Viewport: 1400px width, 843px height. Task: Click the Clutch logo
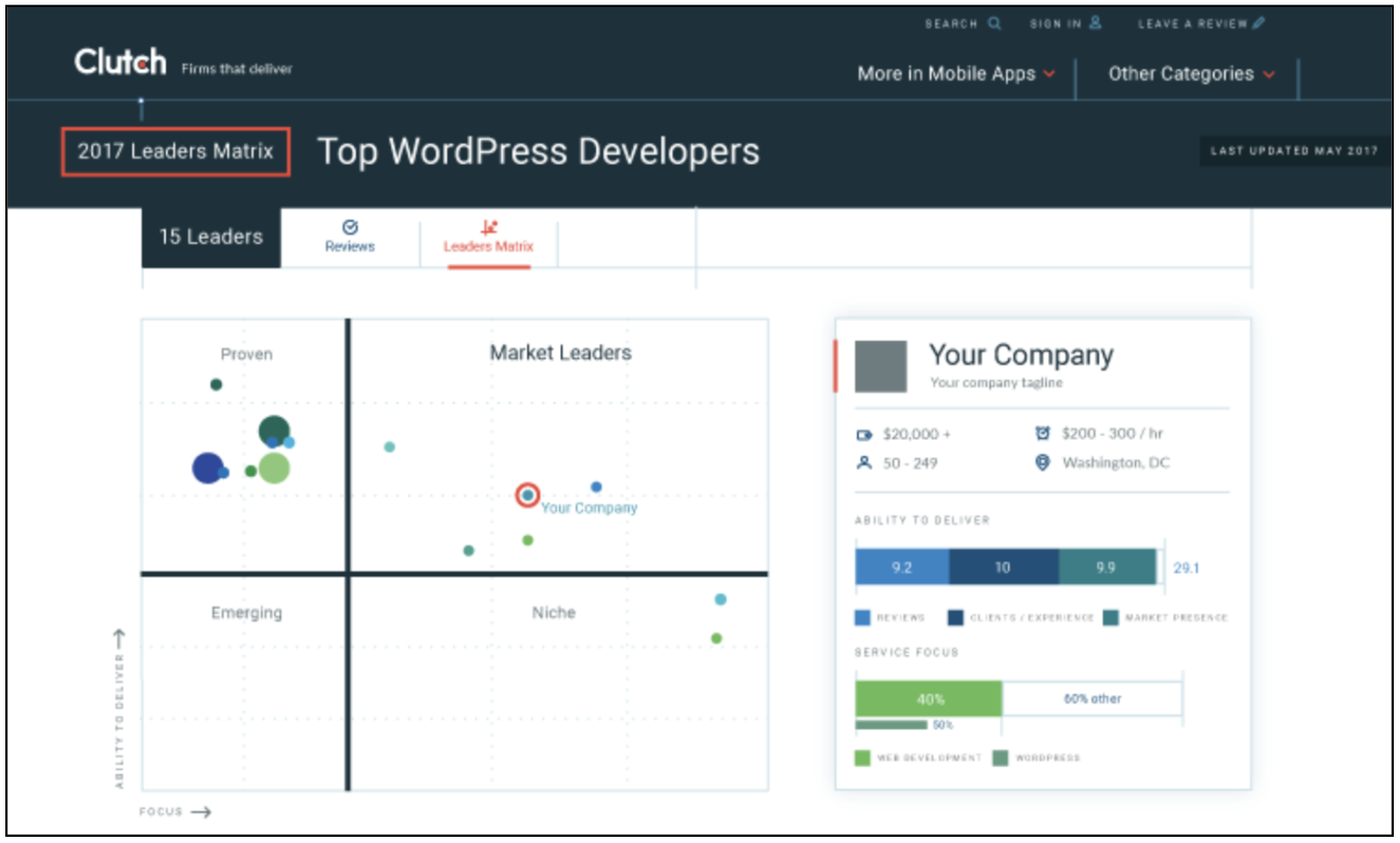(x=120, y=62)
